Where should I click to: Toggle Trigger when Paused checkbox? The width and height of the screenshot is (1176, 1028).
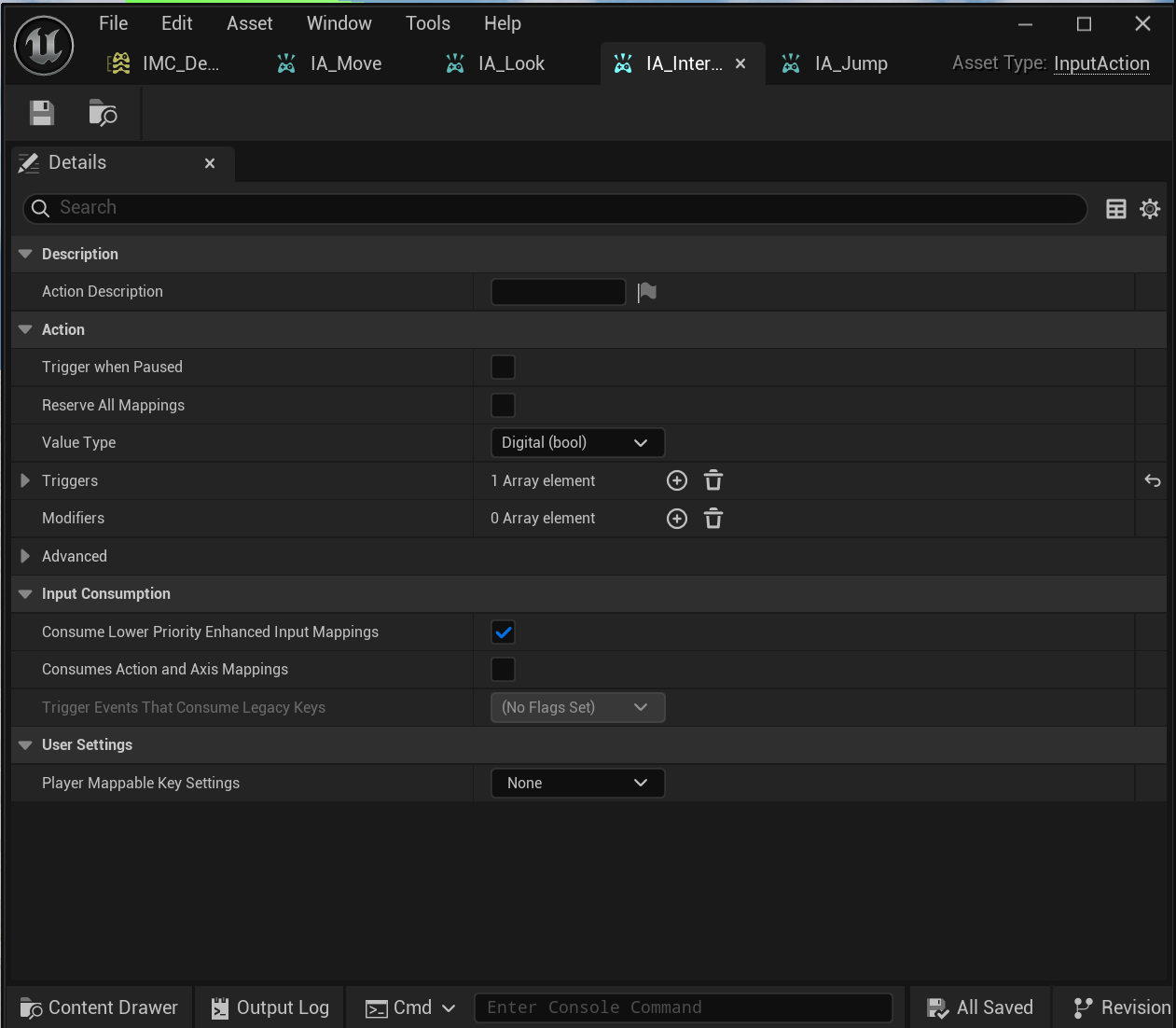[x=503, y=368]
